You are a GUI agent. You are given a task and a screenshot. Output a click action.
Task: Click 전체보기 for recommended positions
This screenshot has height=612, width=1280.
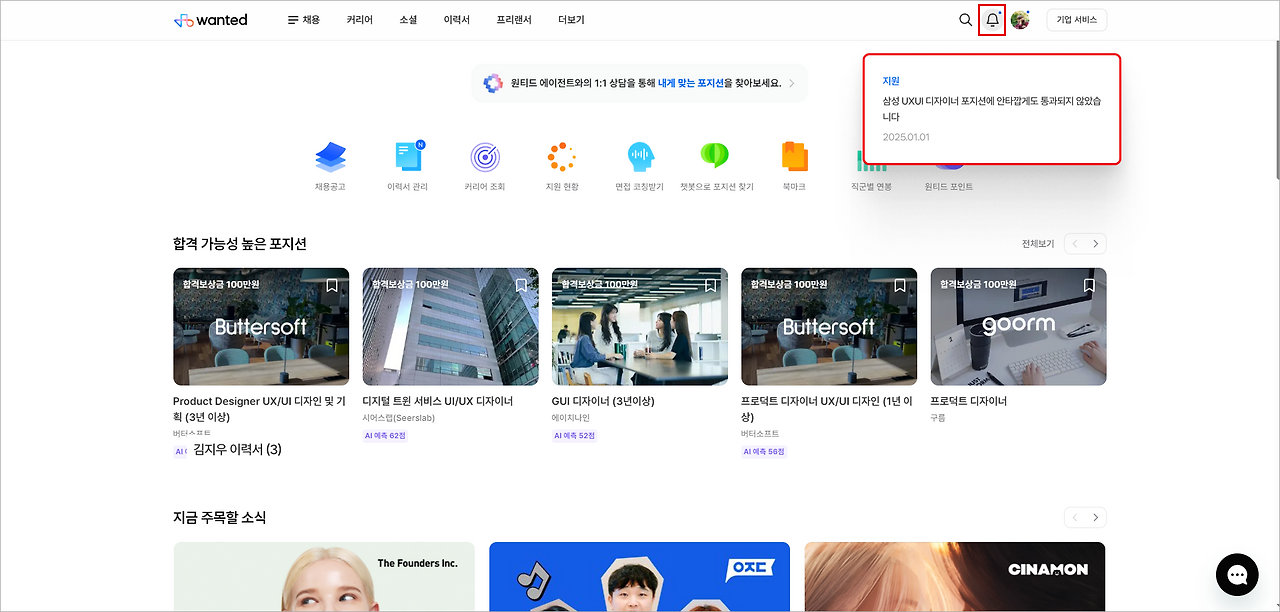[1038, 244]
